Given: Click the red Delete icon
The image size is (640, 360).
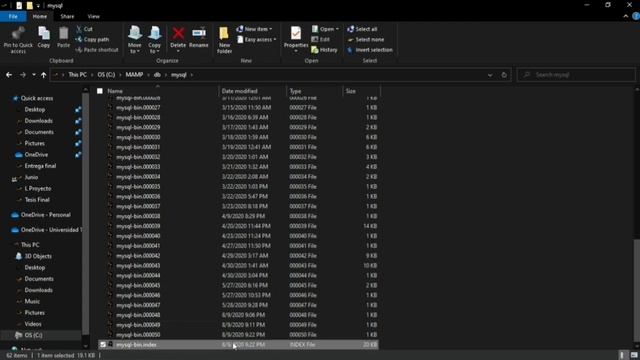Looking at the screenshot, I should (178, 33).
